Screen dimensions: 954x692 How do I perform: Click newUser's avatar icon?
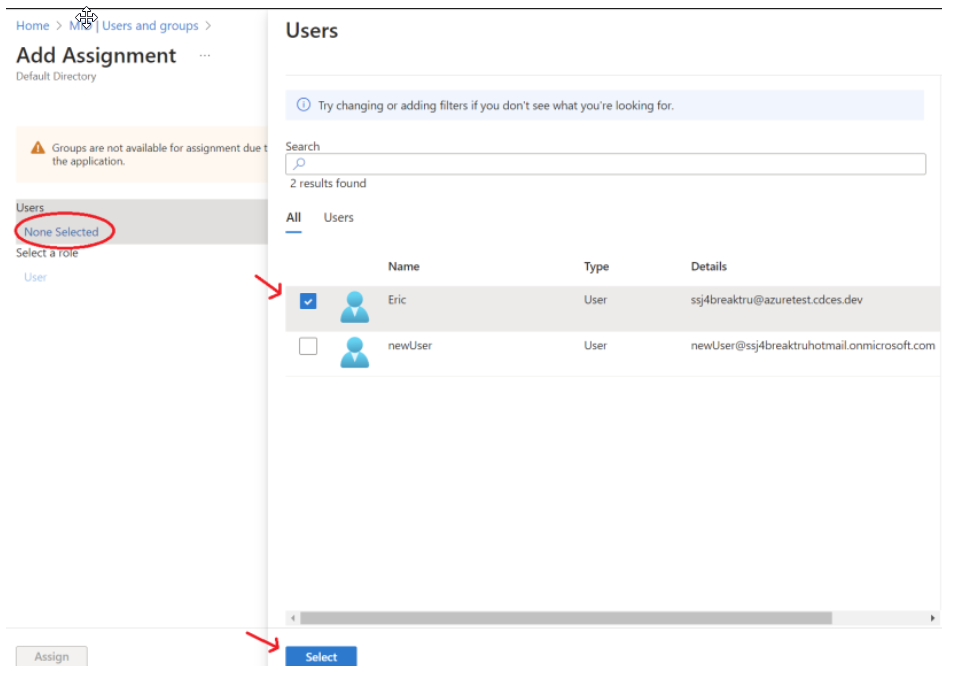(354, 352)
